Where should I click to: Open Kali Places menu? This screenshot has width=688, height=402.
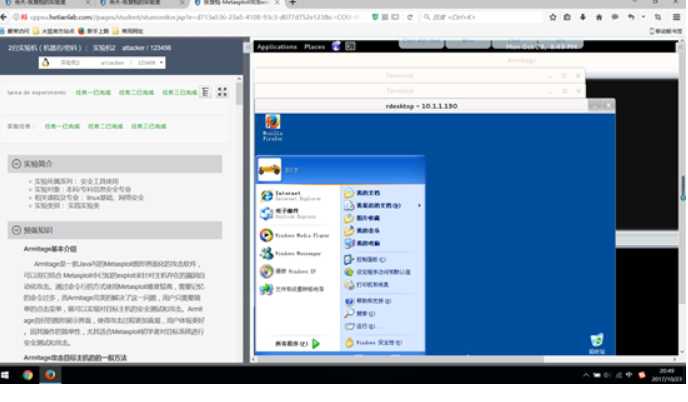[314, 47]
